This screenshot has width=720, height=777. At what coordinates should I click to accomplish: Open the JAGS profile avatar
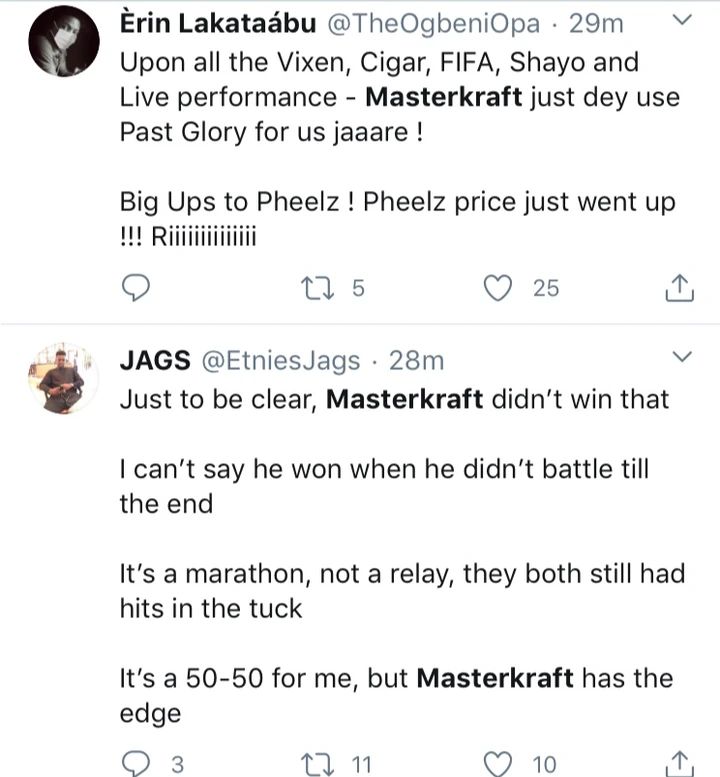click(62, 376)
